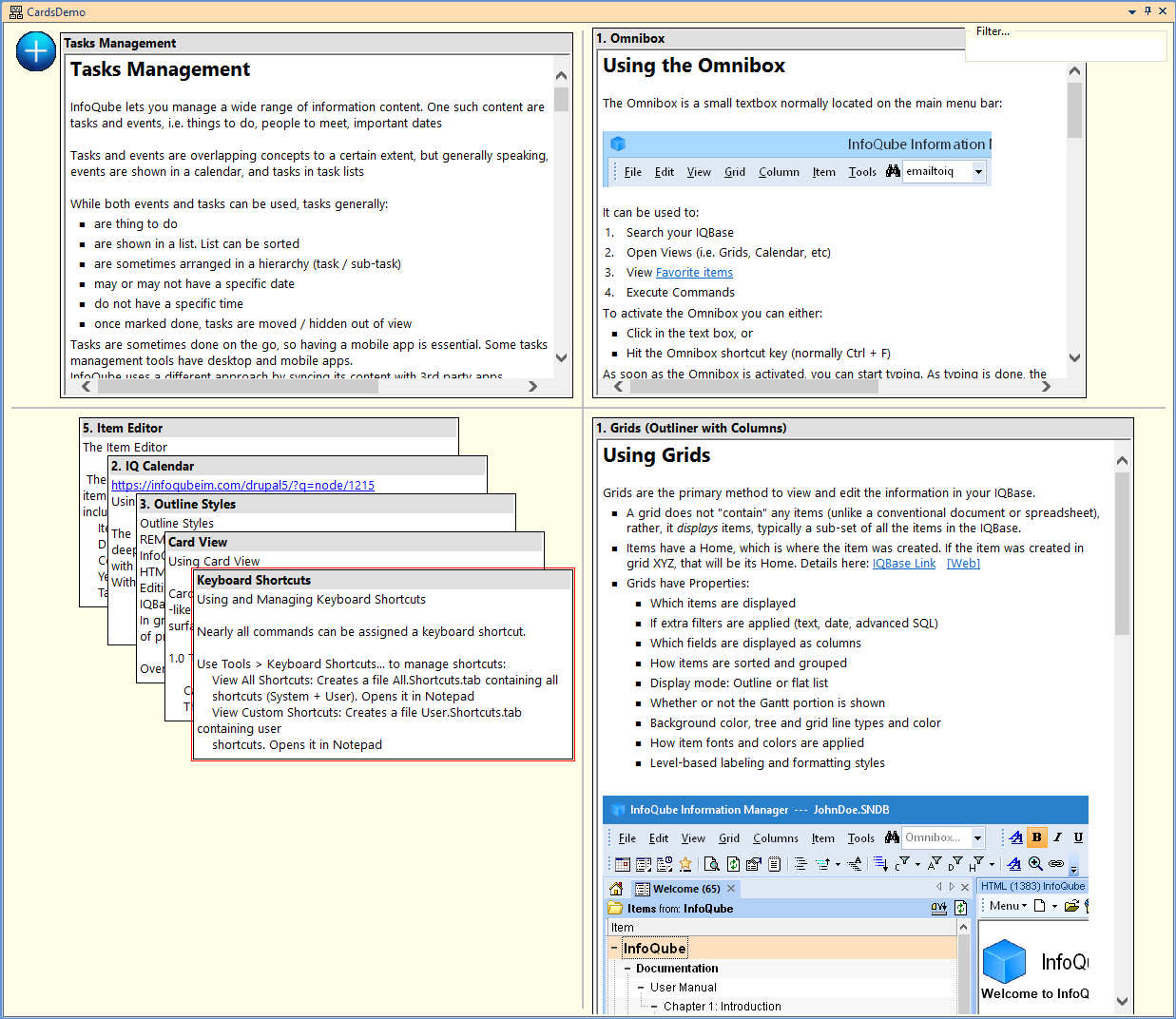This screenshot has height=1019, width=1176.
Task: Collapse the Documentation tree node
Action: coord(627,969)
